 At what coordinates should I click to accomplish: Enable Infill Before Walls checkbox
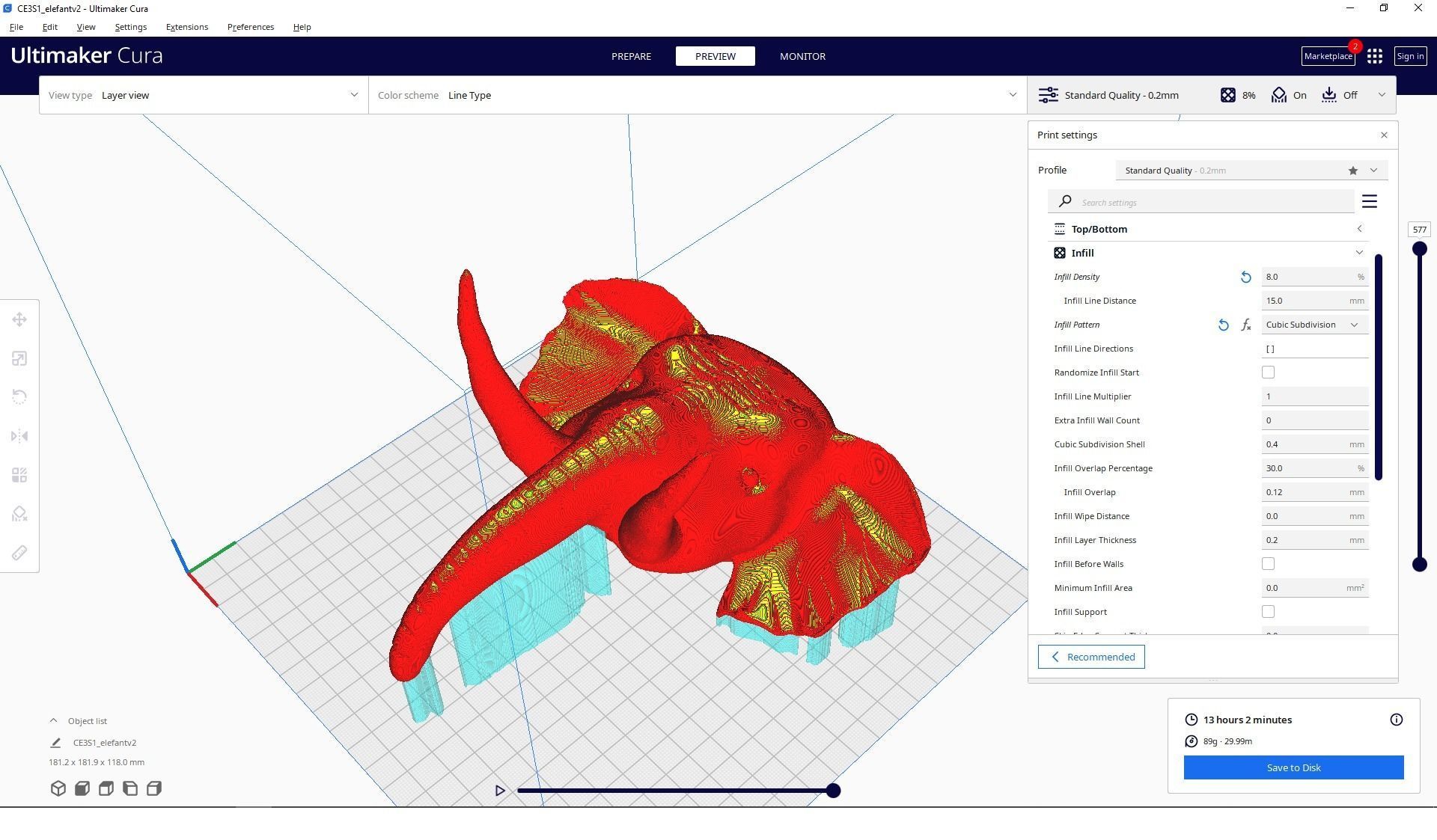point(1268,564)
